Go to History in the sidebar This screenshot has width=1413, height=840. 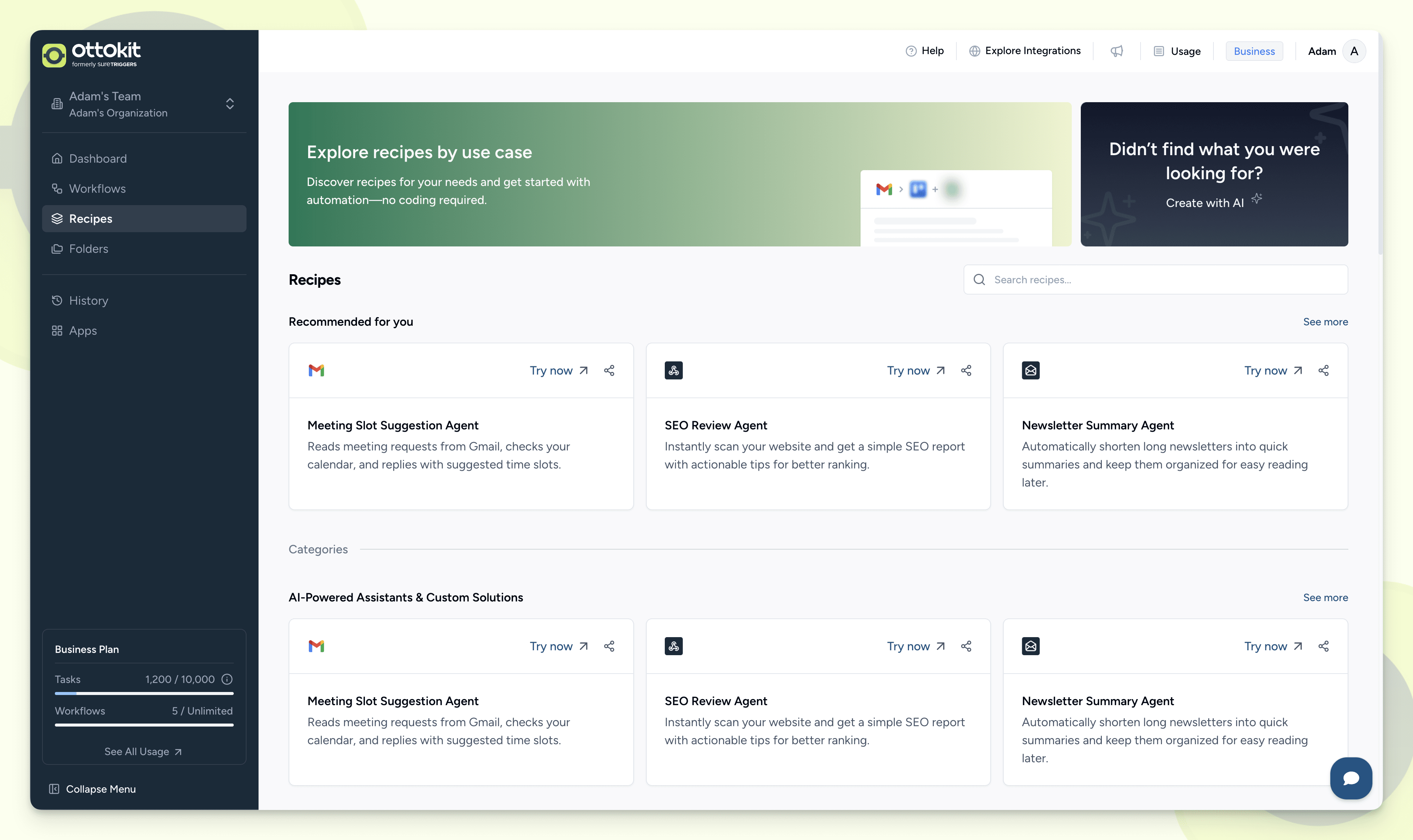(88, 301)
